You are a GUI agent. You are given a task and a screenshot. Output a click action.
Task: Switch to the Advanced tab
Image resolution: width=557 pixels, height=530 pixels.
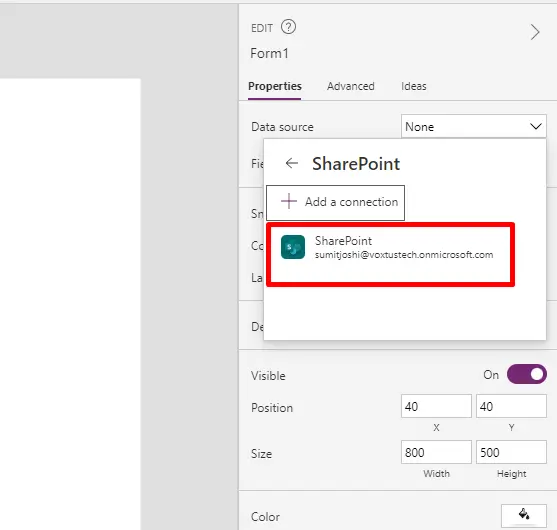point(351,86)
